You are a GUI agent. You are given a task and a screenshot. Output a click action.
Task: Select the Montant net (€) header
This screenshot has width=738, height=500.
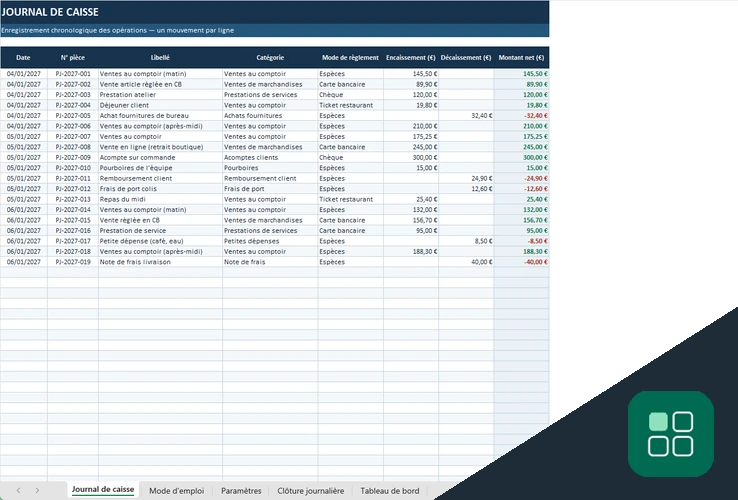tap(521, 57)
